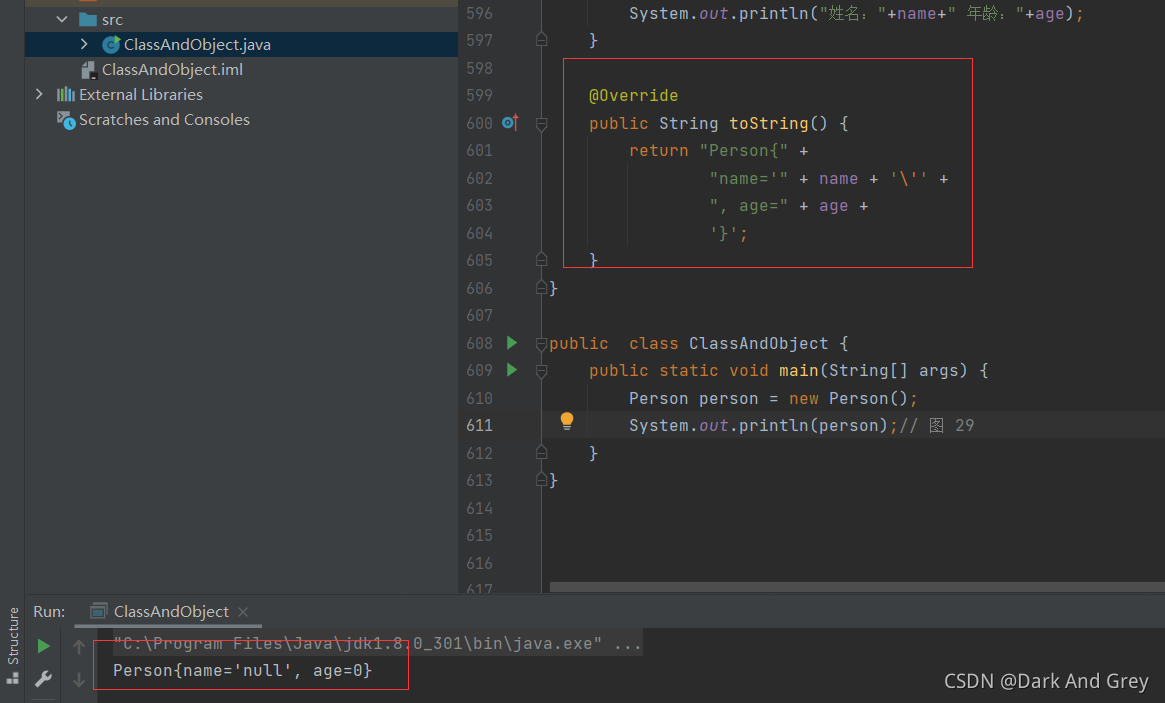Screen dimensions: 1165x703
Task: Click 'new Person()' expression on line 610
Action: [x=848, y=398]
